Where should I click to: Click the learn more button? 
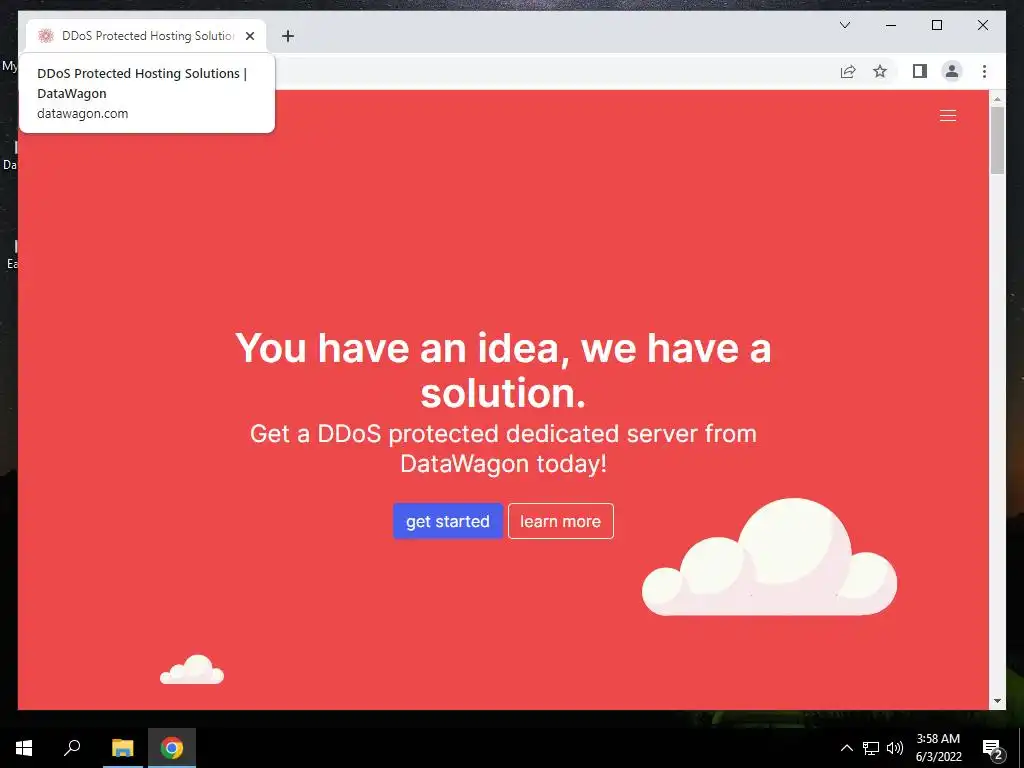tap(560, 521)
